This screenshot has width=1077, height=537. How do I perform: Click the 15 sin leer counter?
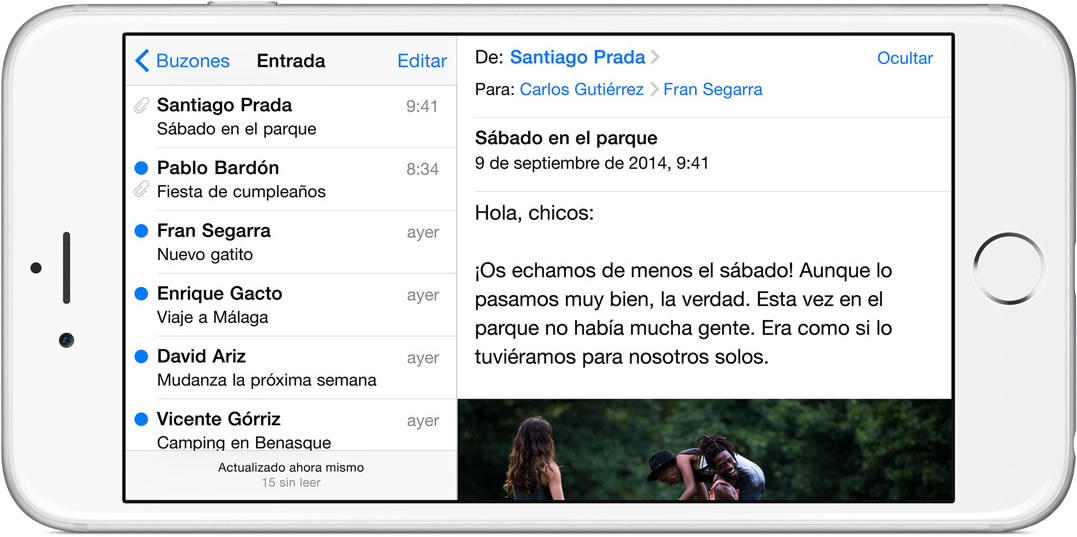[x=291, y=483]
